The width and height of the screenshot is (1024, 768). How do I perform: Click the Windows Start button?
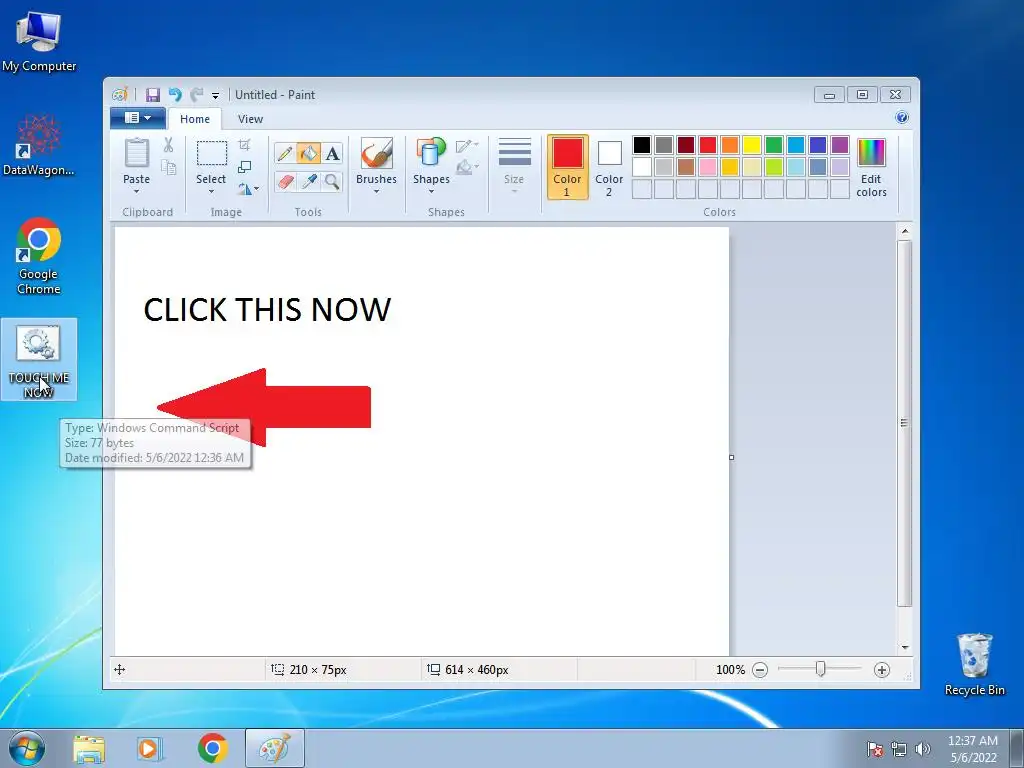[x=27, y=748]
